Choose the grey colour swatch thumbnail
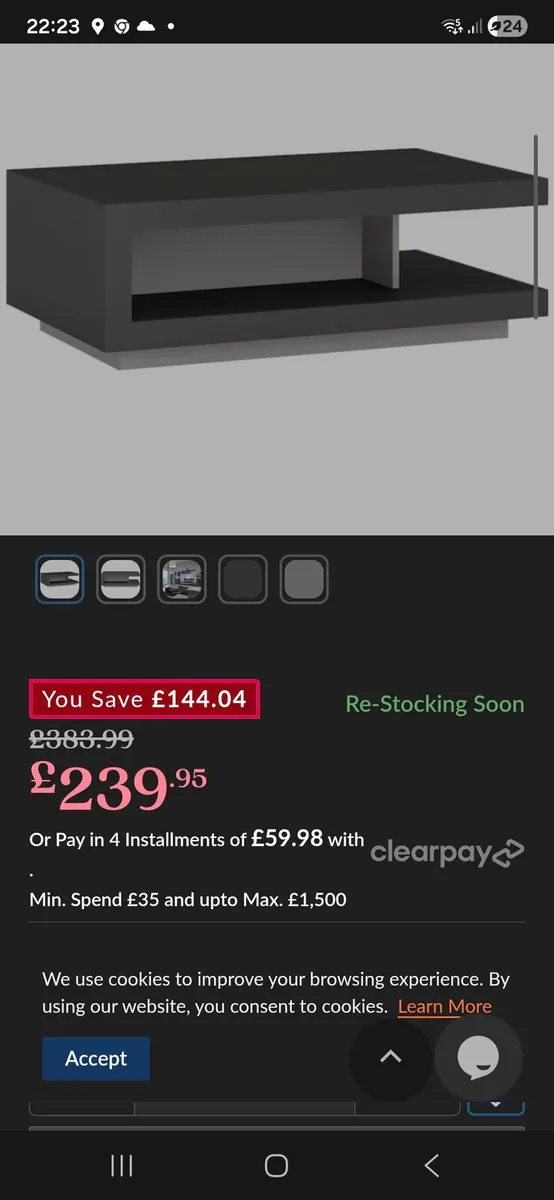This screenshot has height=1200, width=554. [304, 579]
